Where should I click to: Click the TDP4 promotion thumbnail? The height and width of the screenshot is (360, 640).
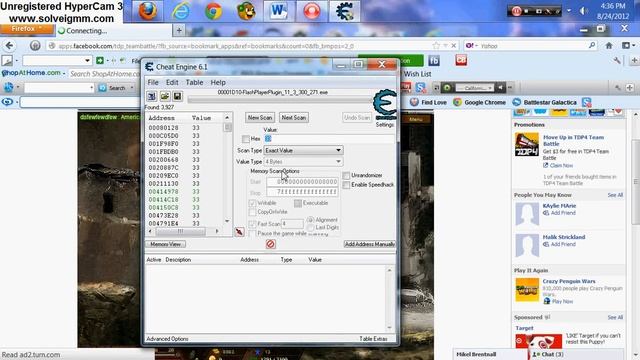(x=527, y=144)
